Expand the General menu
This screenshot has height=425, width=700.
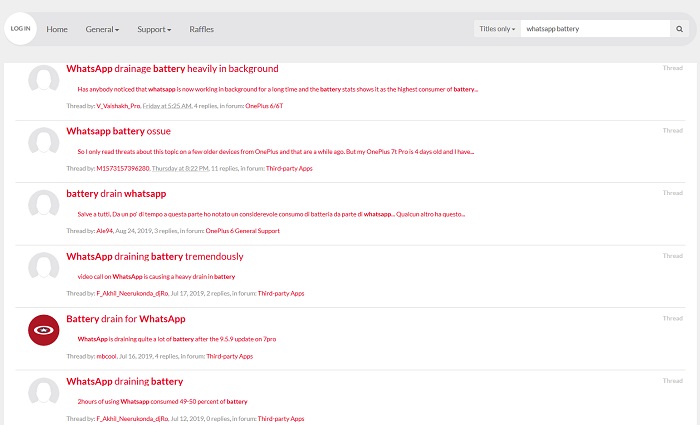coord(102,29)
